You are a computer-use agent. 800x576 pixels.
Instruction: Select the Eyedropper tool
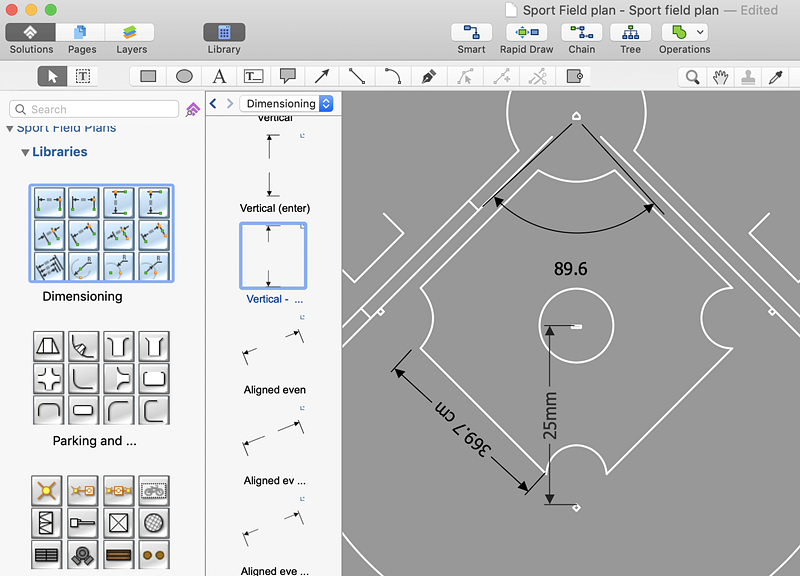pos(774,77)
